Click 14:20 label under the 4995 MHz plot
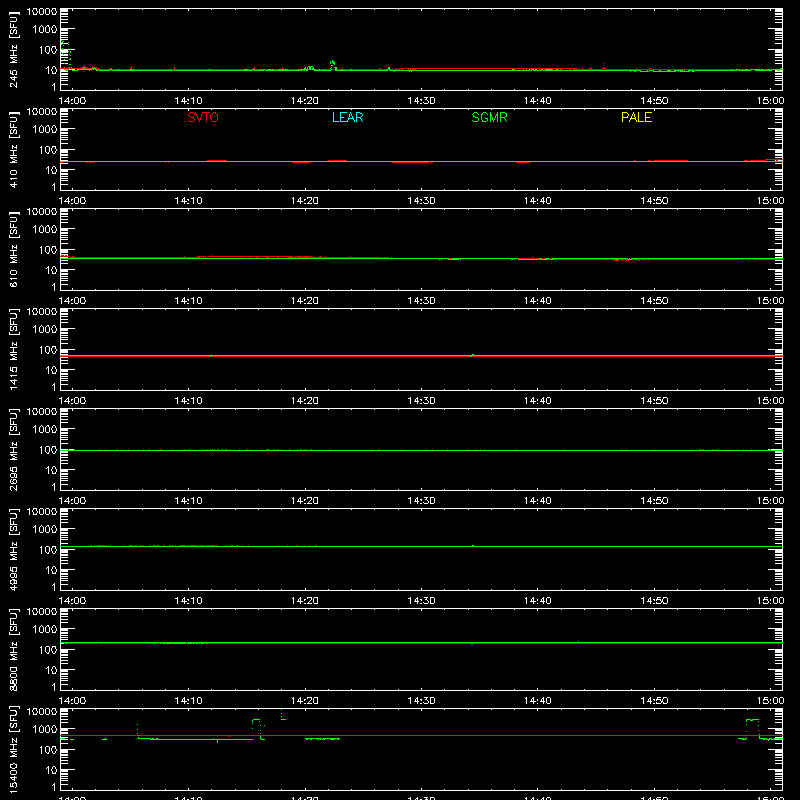The image size is (800, 800). [x=305, y=601]
